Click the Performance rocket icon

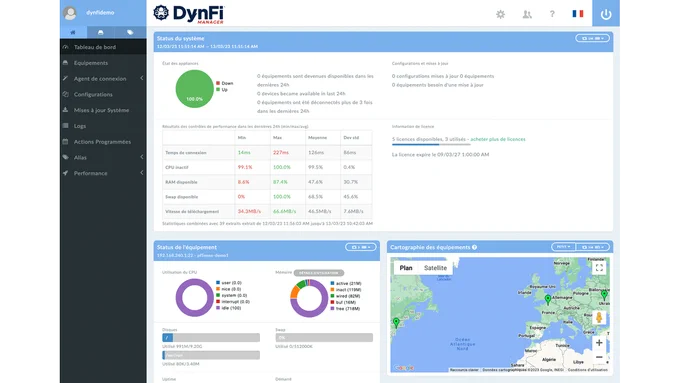coord(65,173)
